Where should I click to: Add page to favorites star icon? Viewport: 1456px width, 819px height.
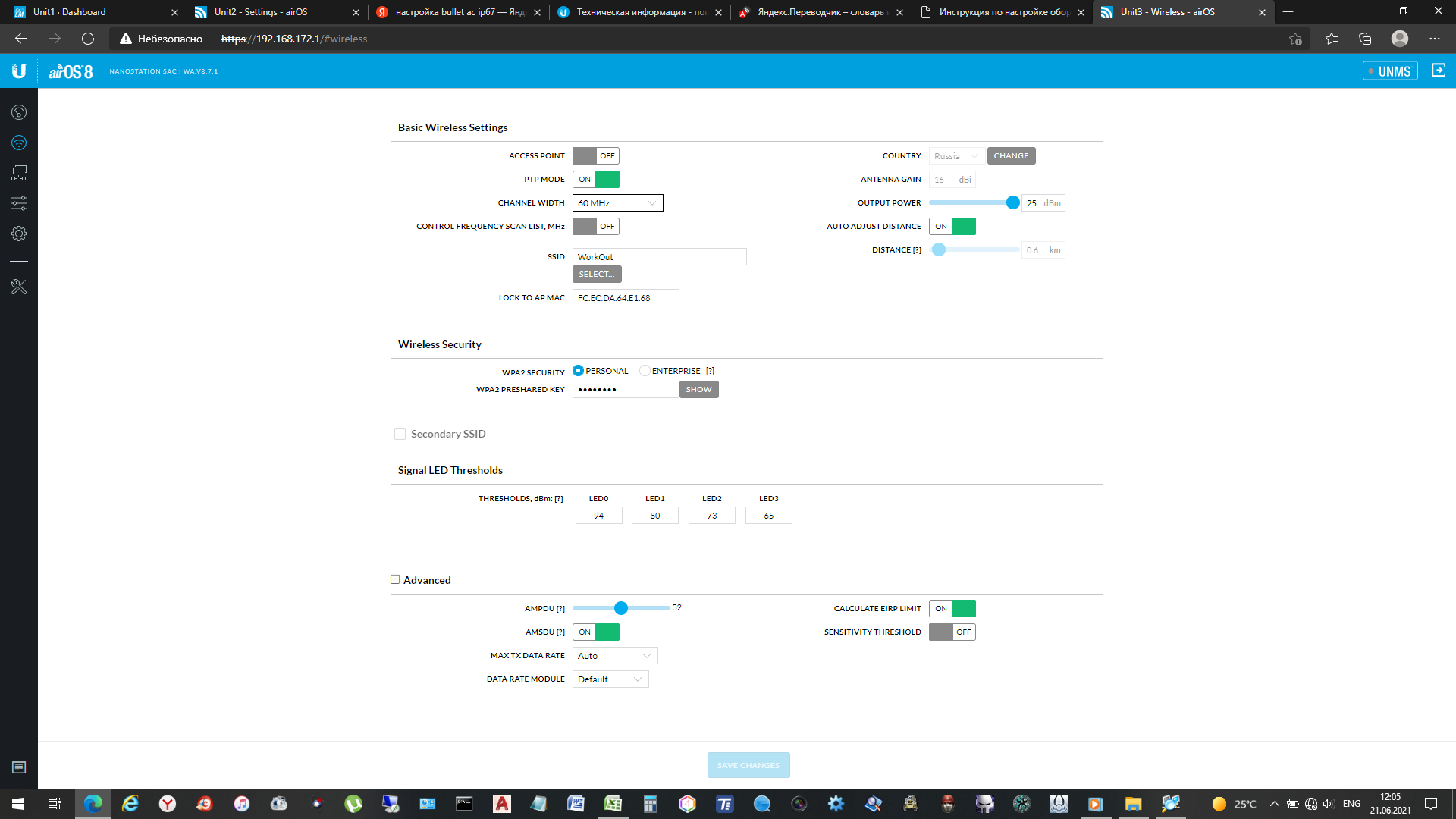1295,39
